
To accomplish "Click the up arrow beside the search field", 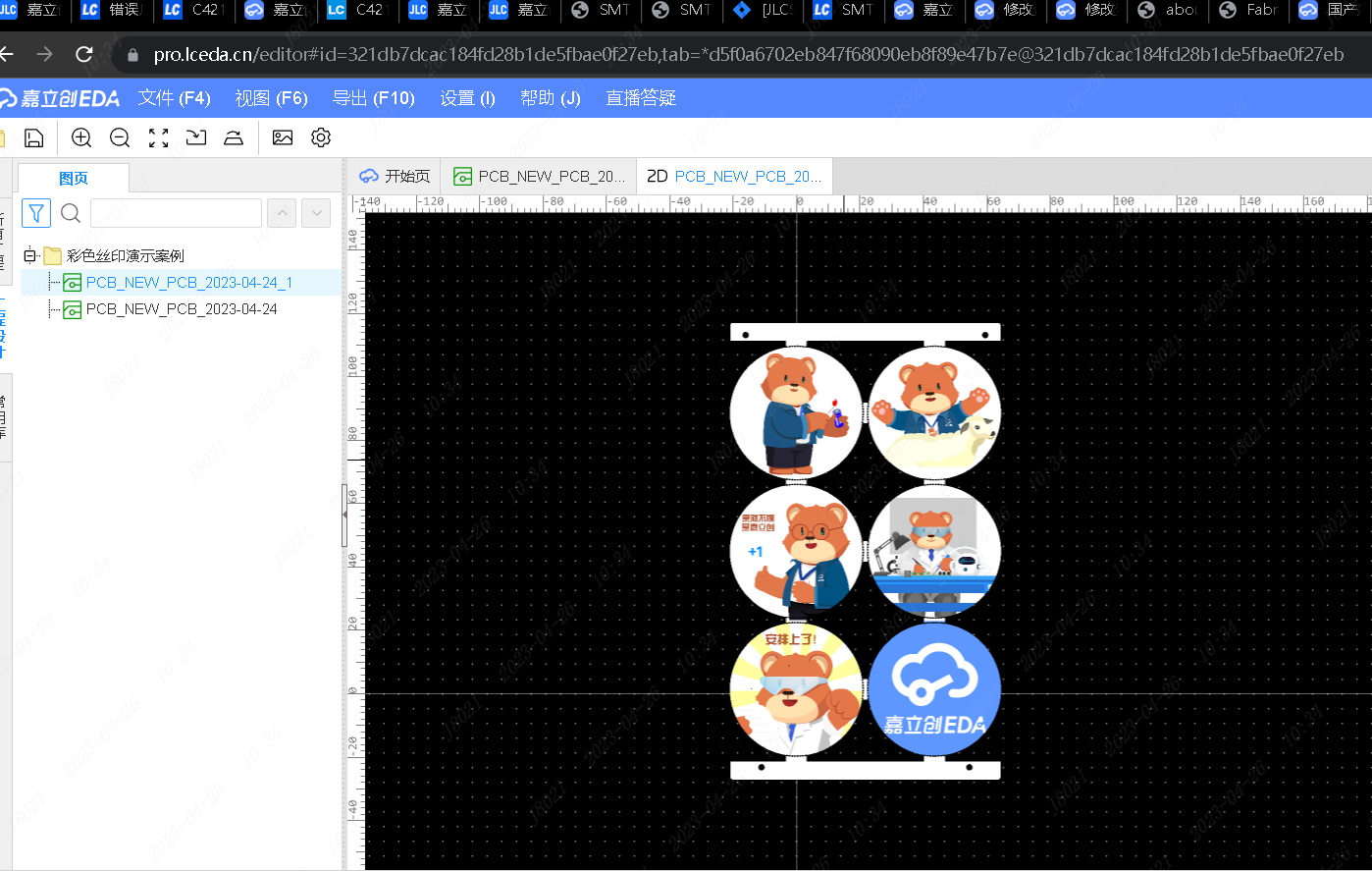I will (282, 213).
